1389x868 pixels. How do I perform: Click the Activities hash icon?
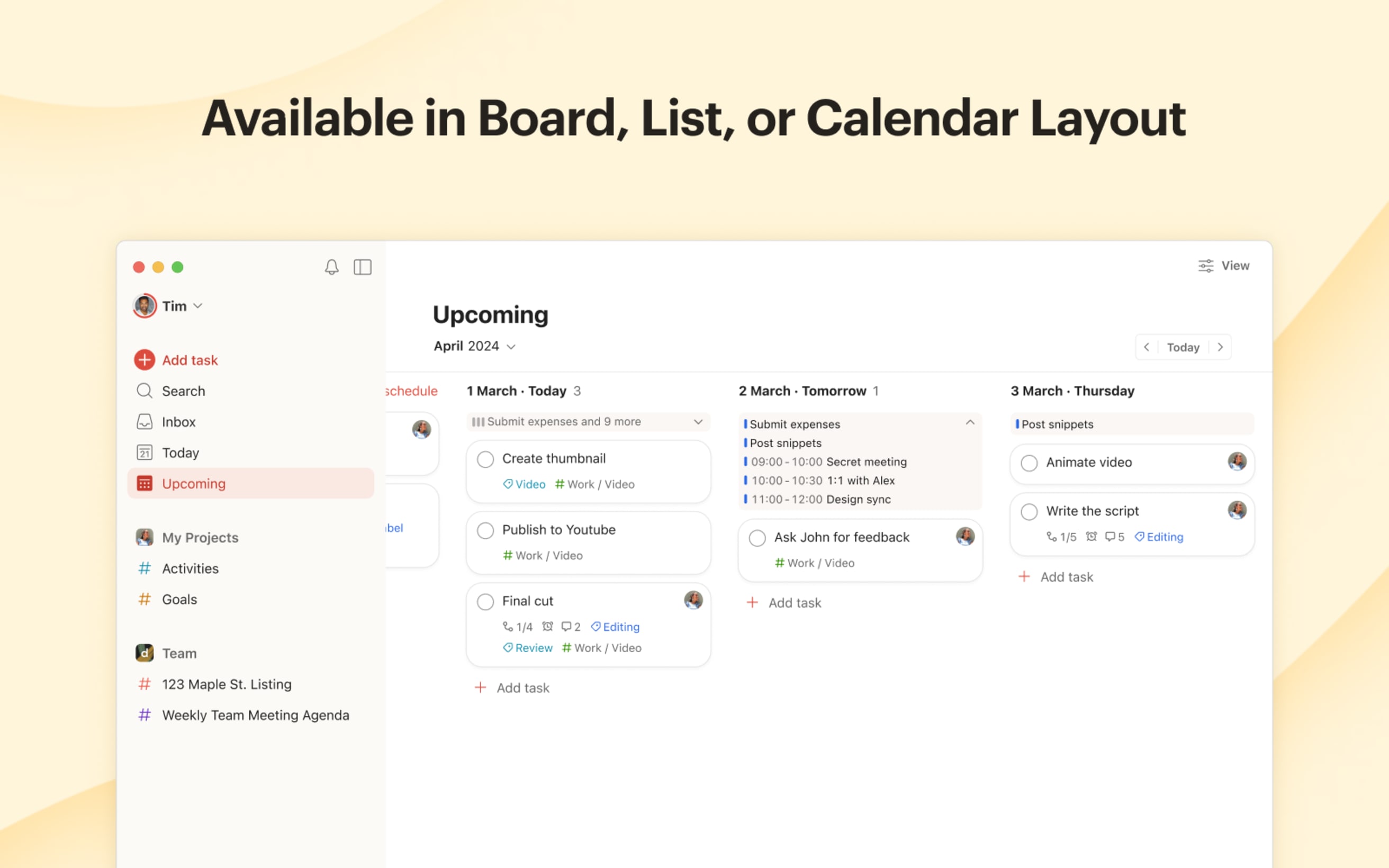point(145,568)
